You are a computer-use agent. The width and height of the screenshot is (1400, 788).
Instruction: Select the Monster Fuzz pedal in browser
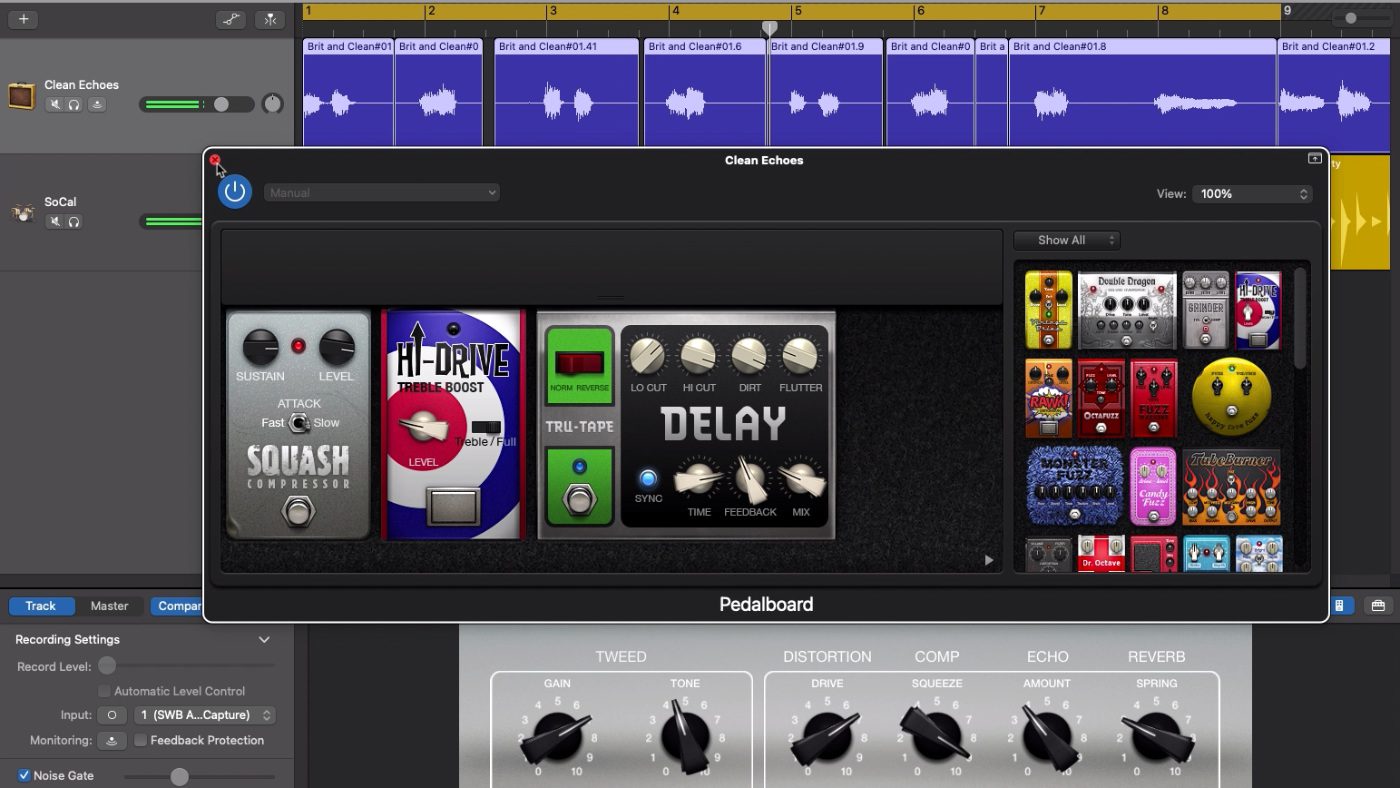1074,486
